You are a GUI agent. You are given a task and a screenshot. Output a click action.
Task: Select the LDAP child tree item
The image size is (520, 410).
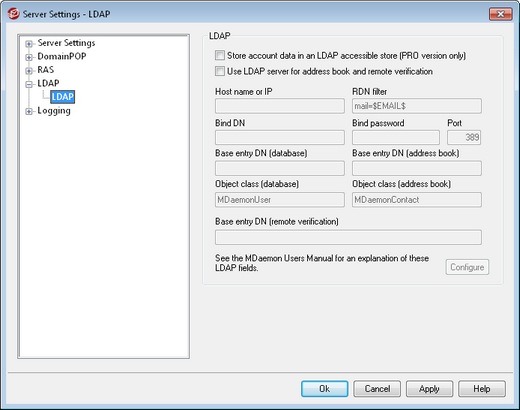63,97
